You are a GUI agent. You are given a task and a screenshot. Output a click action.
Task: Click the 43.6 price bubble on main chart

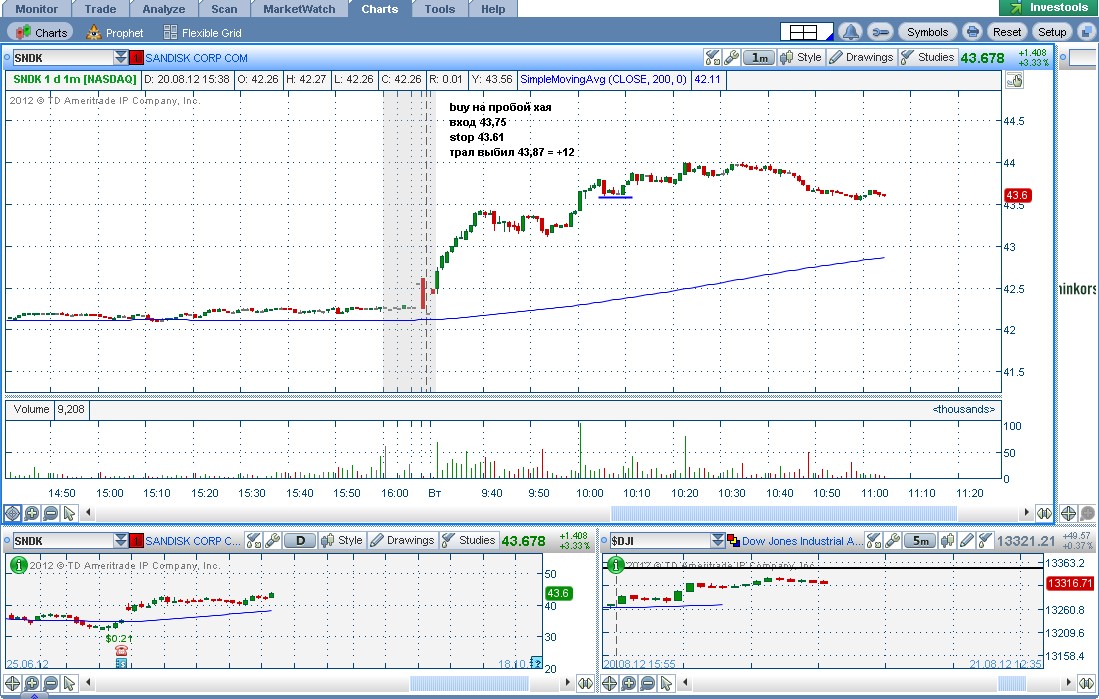(1017, 196)
